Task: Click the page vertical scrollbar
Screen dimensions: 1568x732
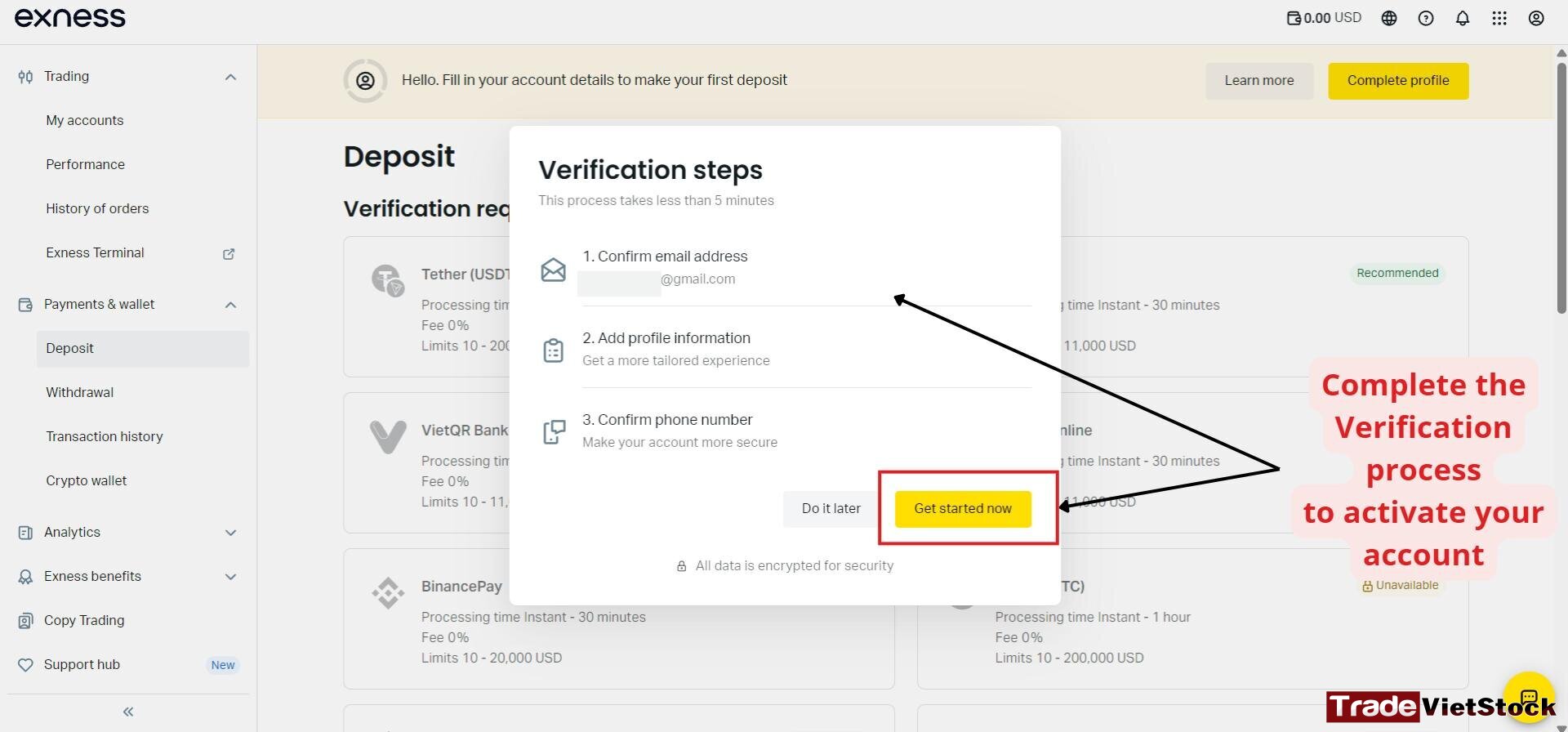Action: pos(1561,188)
